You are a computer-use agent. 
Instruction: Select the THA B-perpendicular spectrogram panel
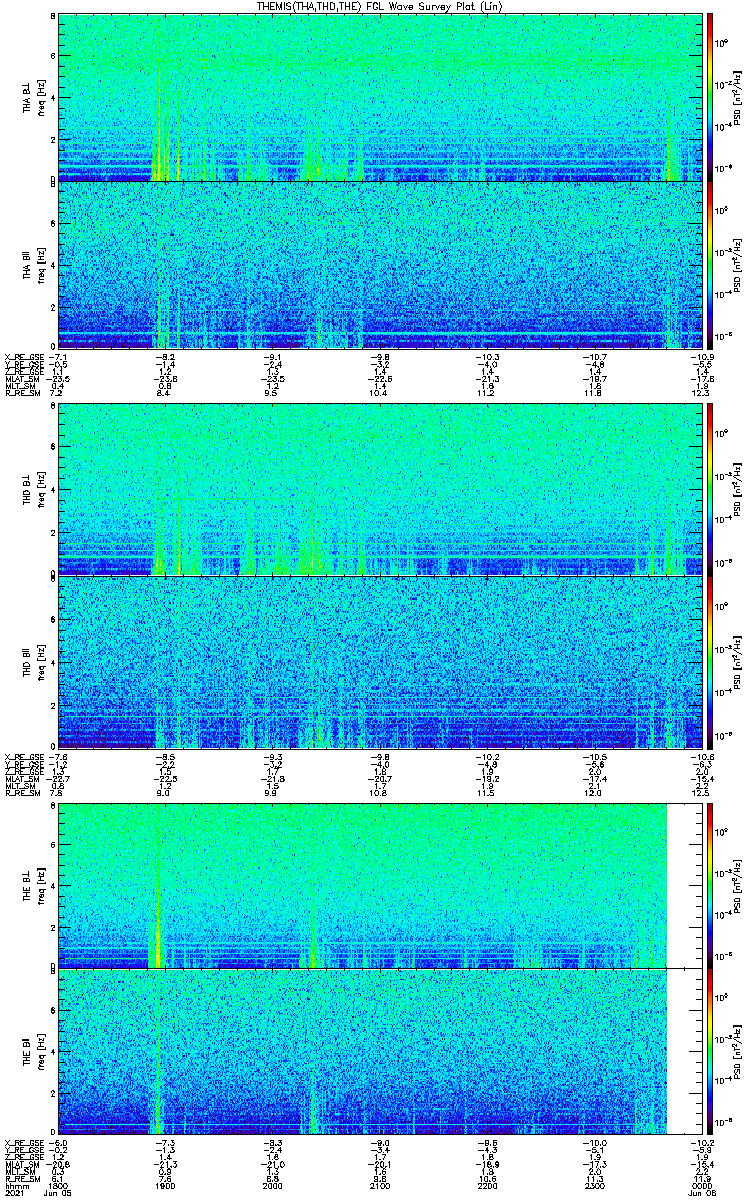click(380, 97)
